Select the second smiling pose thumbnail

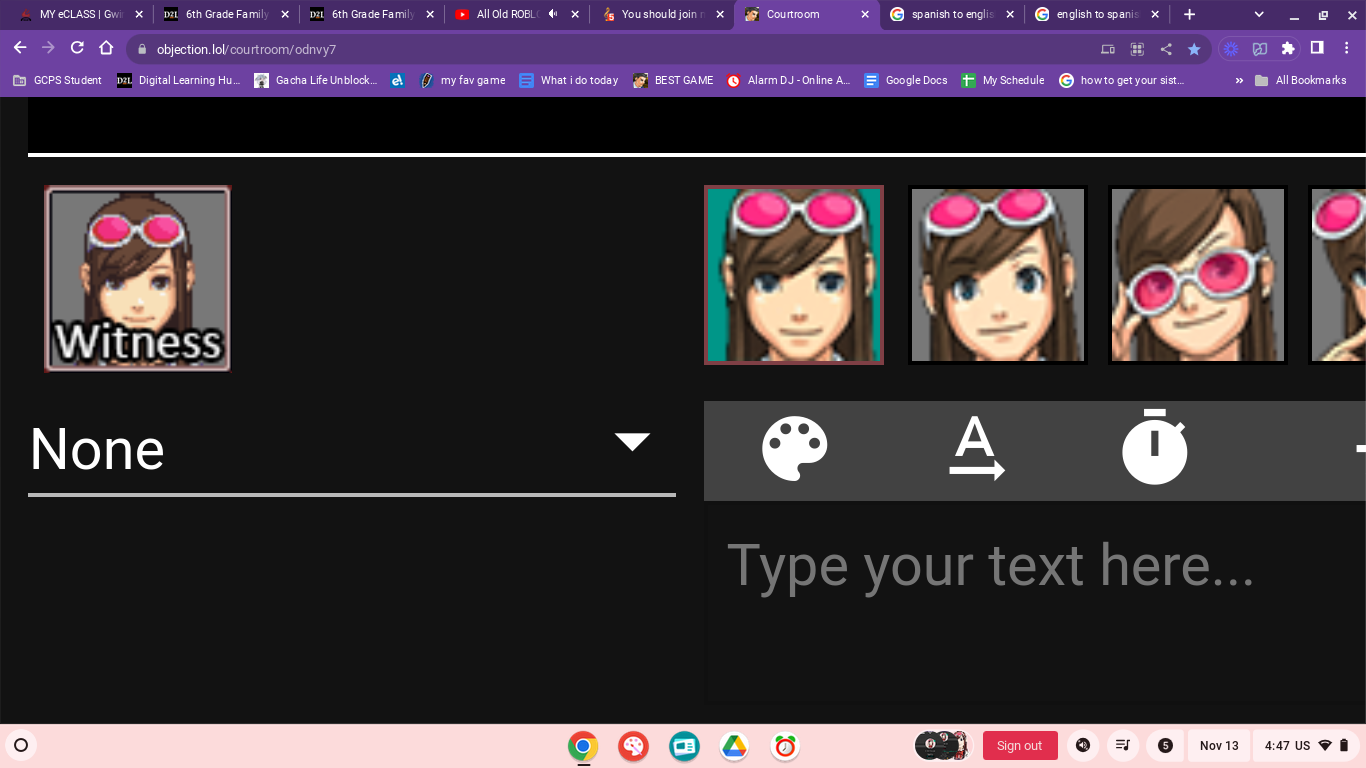pos(998,275)
